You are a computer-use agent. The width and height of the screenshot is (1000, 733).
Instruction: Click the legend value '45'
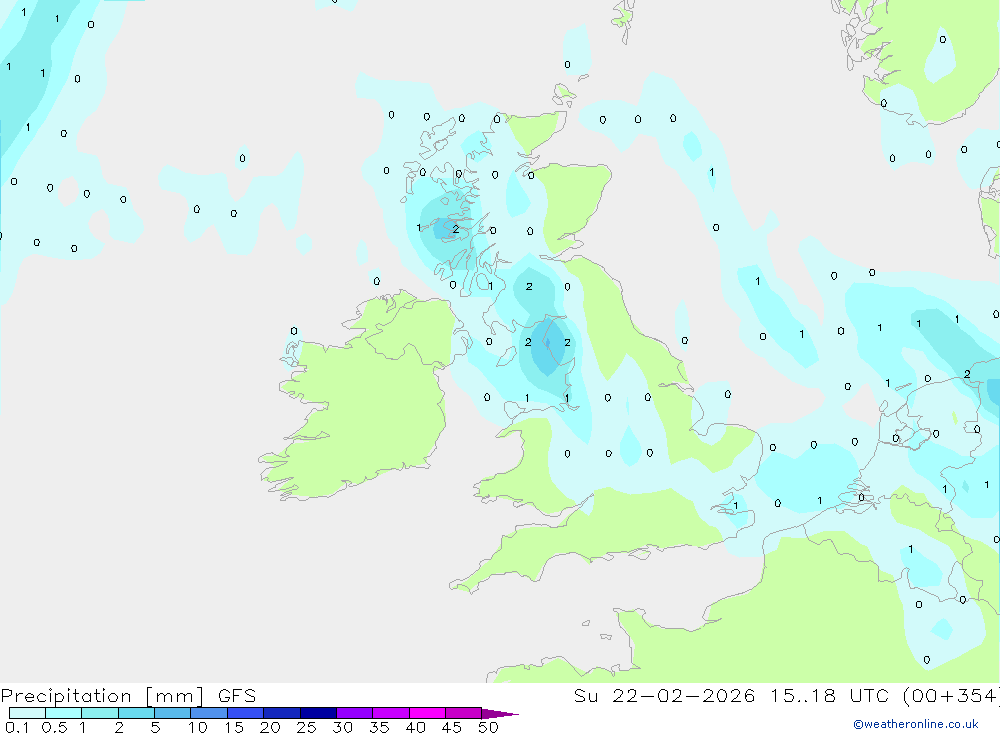(x=452, y=727)
